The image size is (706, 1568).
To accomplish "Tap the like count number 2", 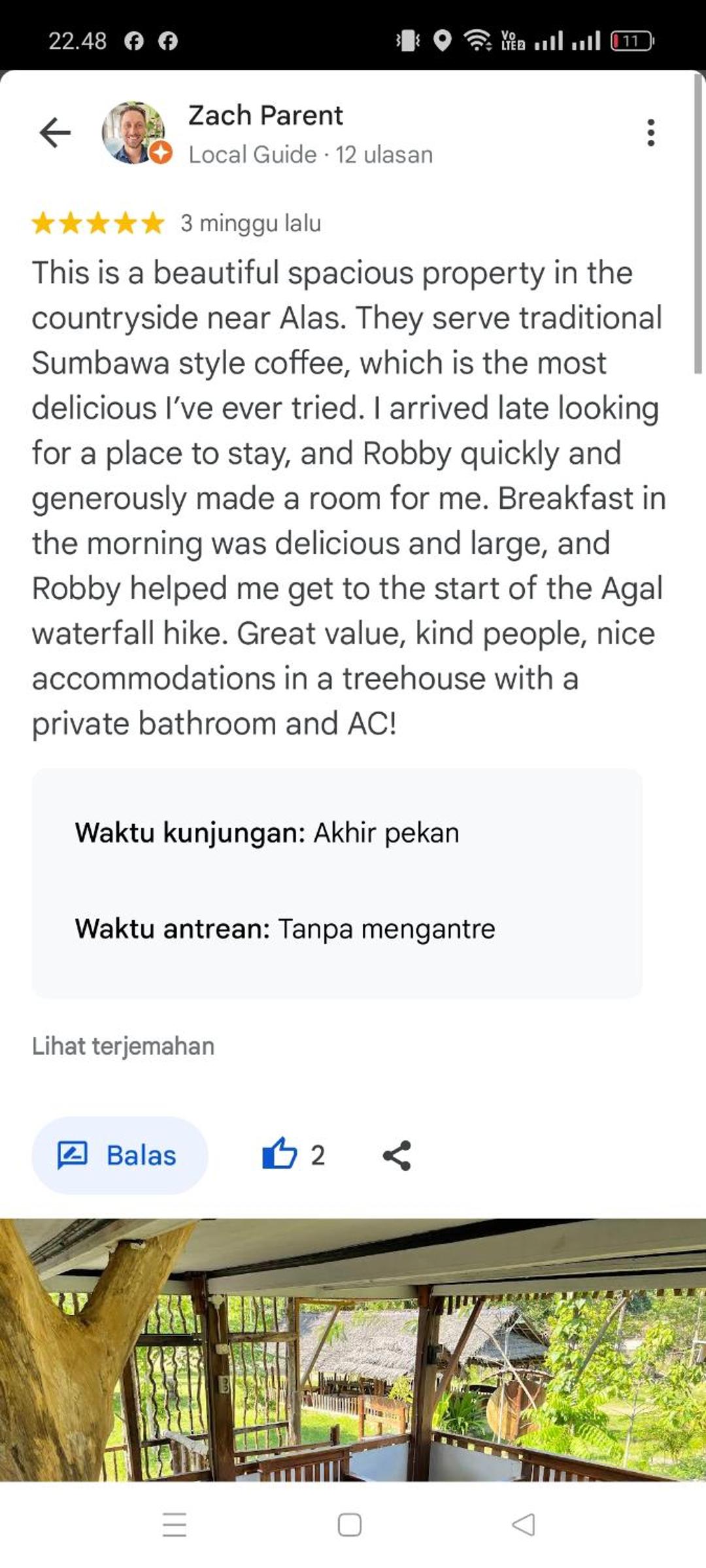I will (x=318, y=1155).
